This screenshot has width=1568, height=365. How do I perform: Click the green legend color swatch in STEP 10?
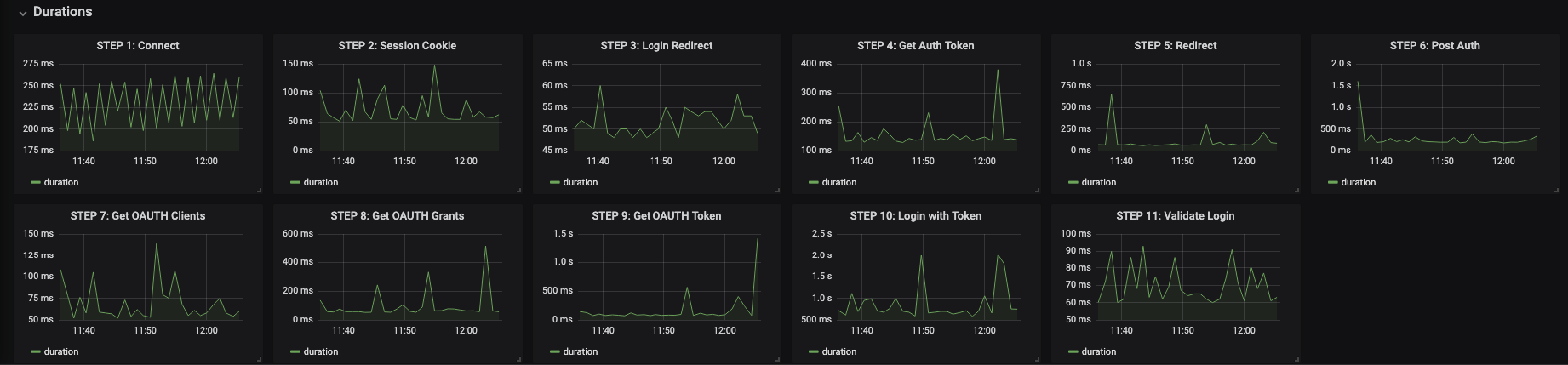tap(814, 351)
